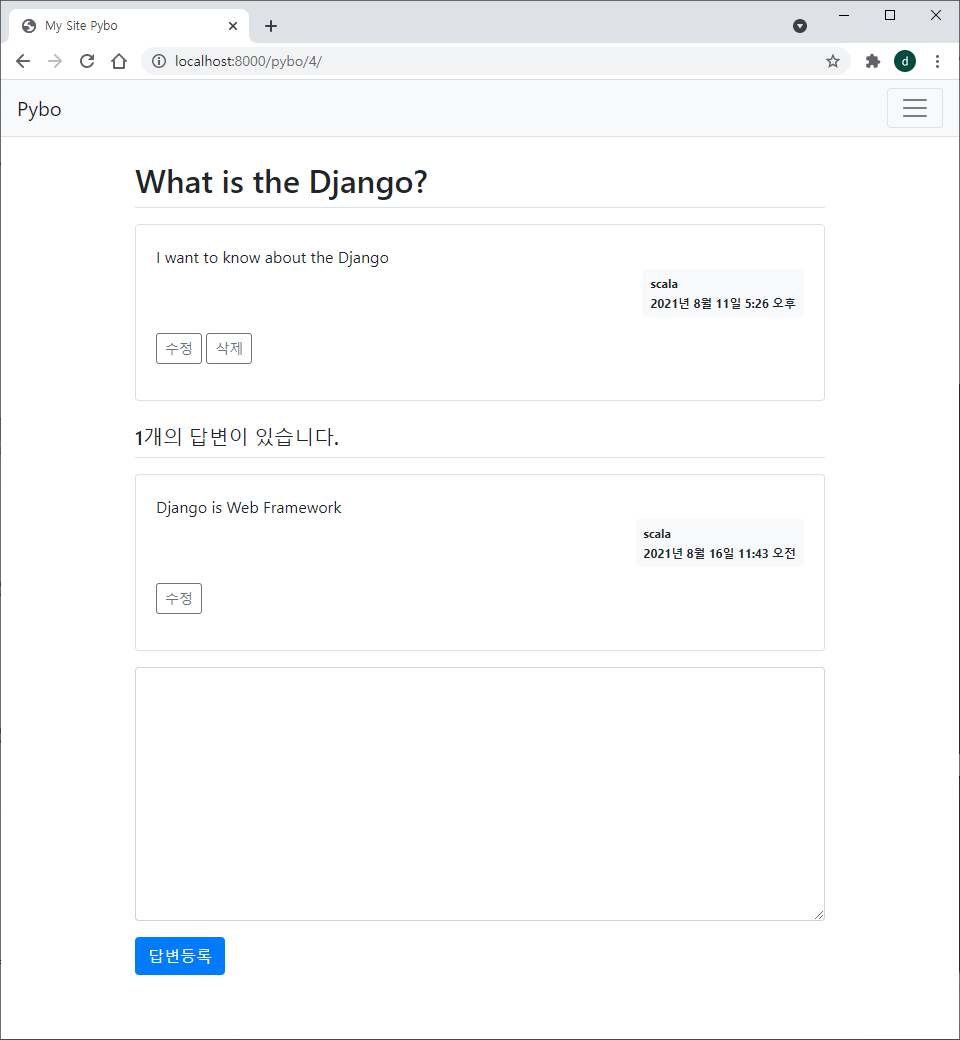Bookmark this page with the star icon
The height and width of the screenshot is (1040, 960).
[x=833, y=62]
